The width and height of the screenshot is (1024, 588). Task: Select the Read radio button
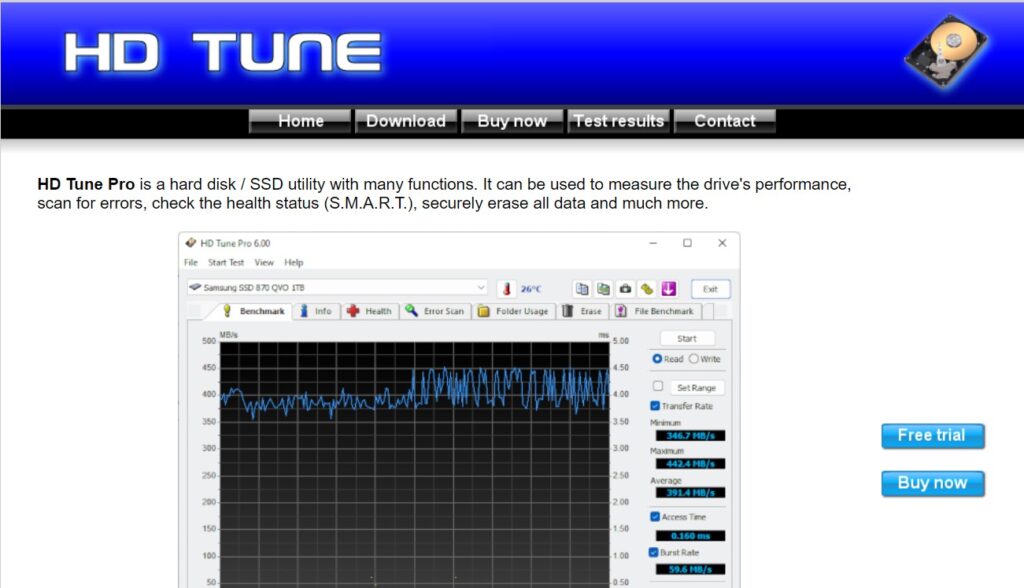[x=657, y=359]
